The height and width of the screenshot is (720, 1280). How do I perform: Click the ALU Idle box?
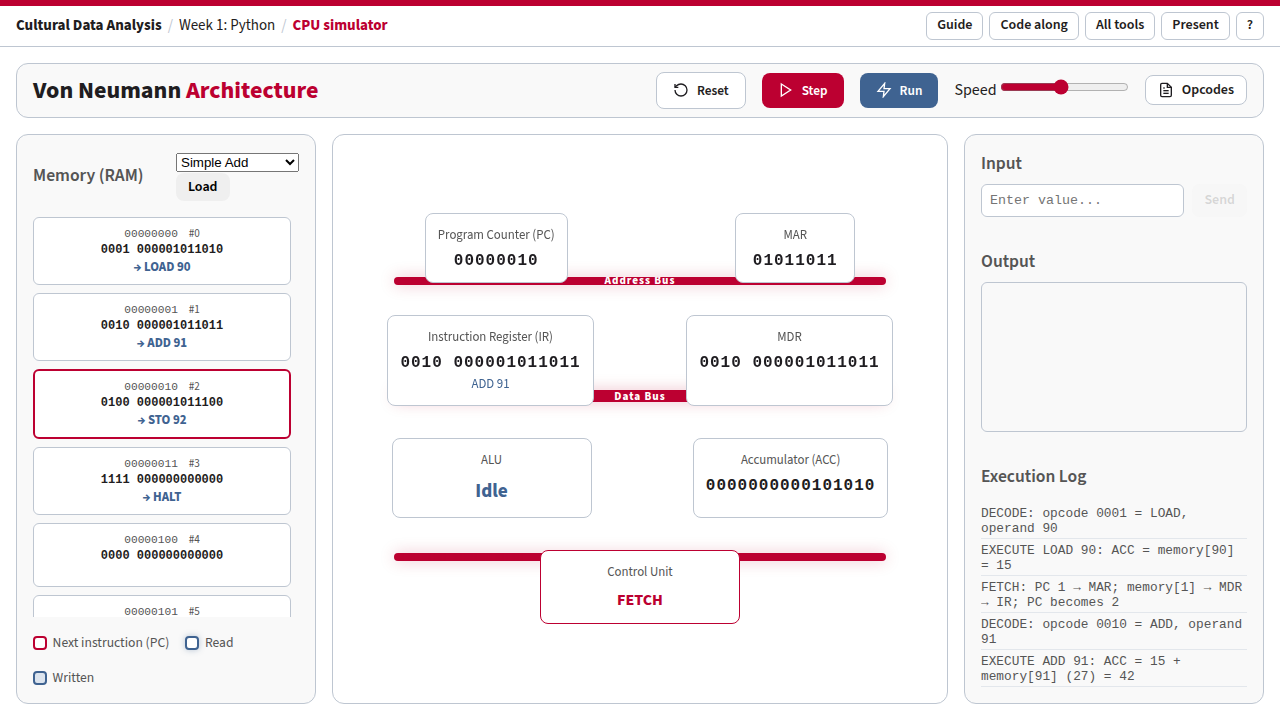click(492, 478)
